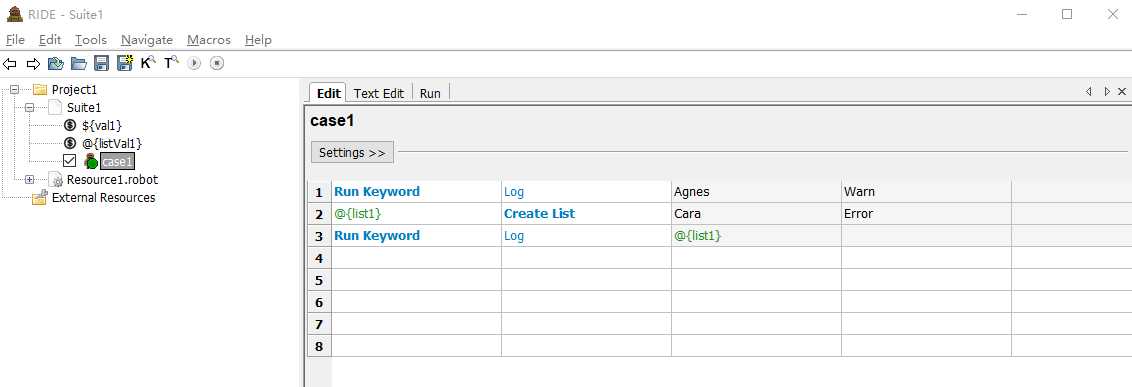Switch to the Text Edit tab

(x=379, y=93)
